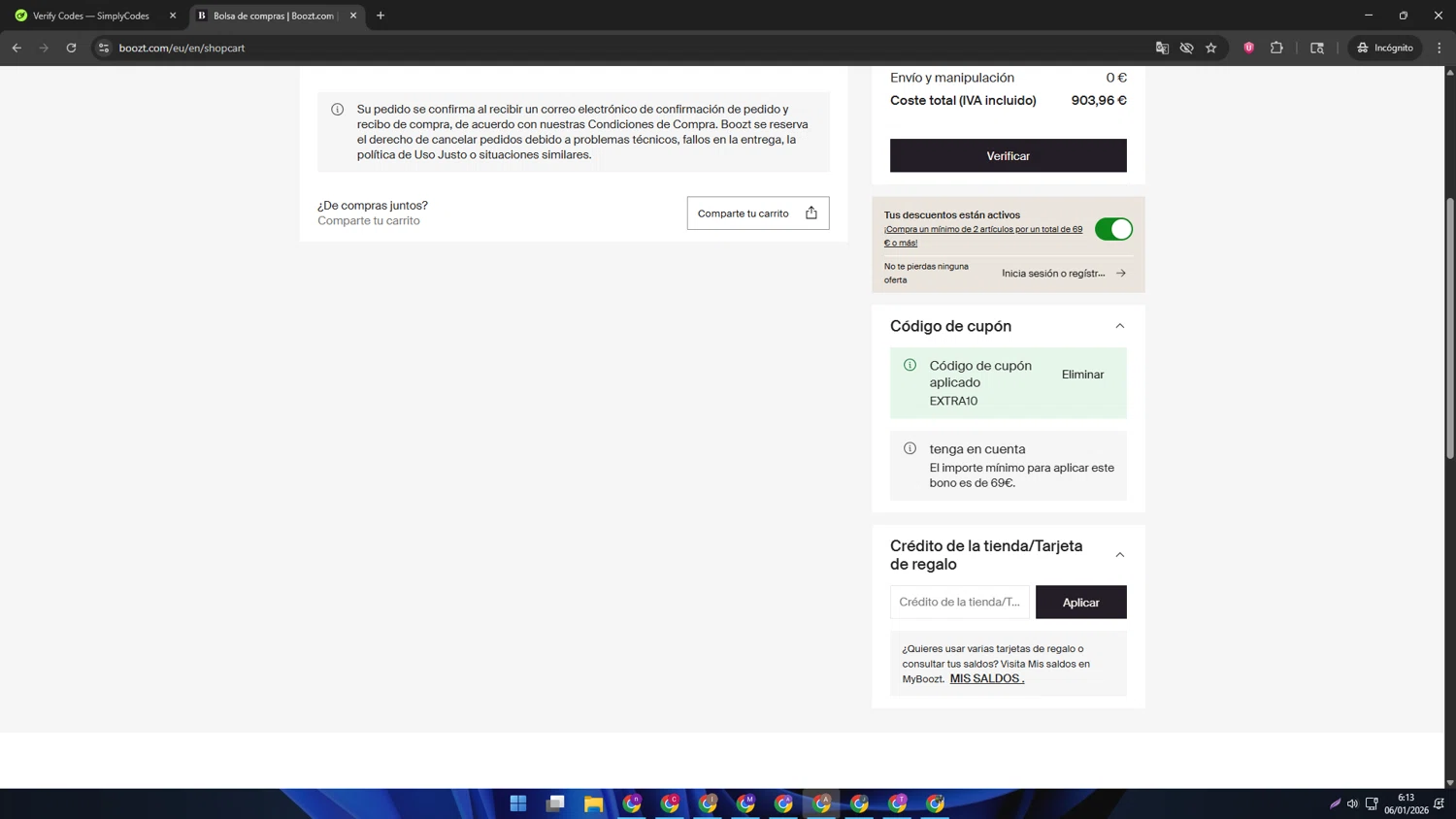Click the browser back arrow
The width and height of the screenshot is (1456, 819).
tap(17, 48)
